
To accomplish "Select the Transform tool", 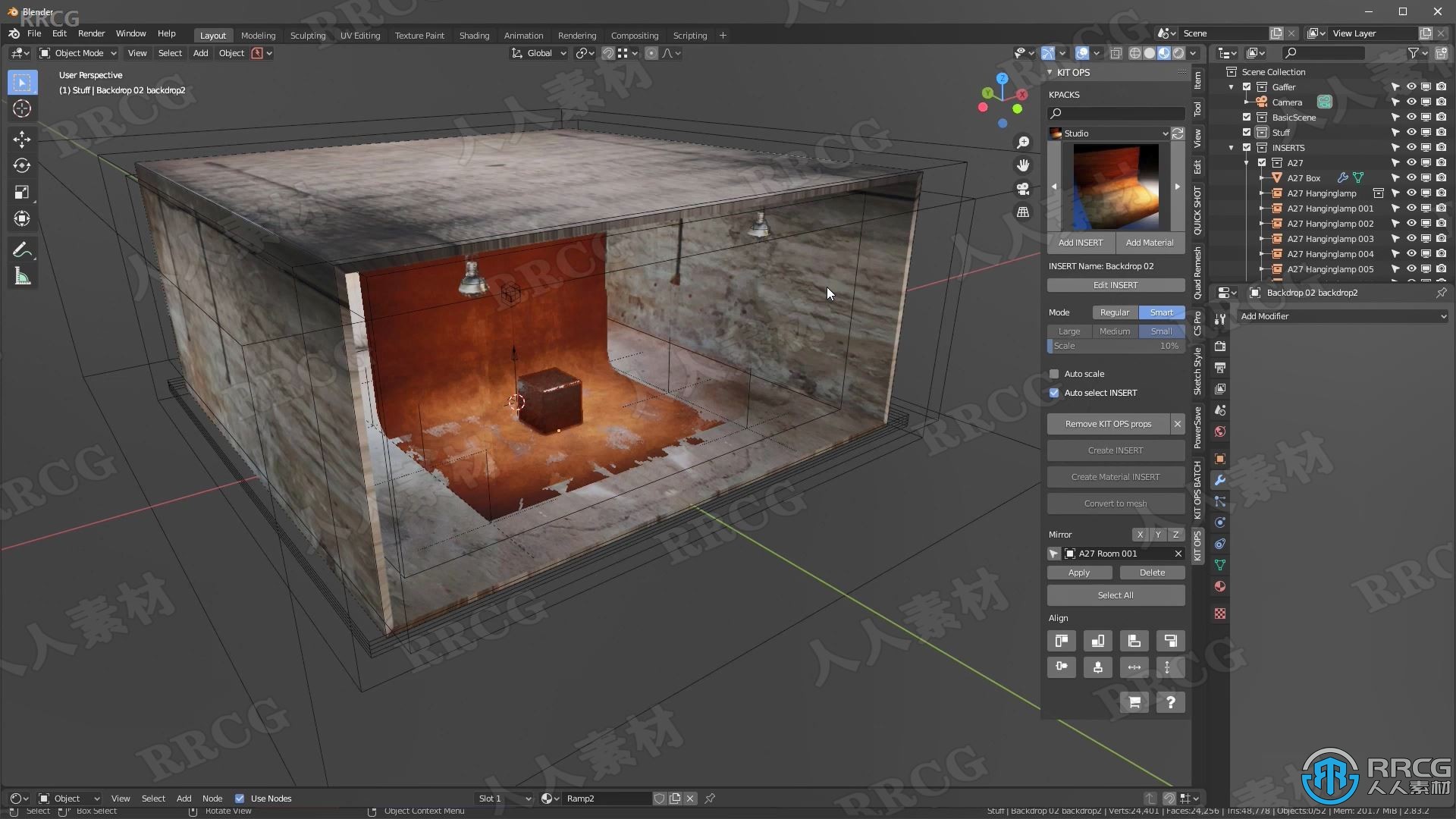I will [x=22, y=219].
